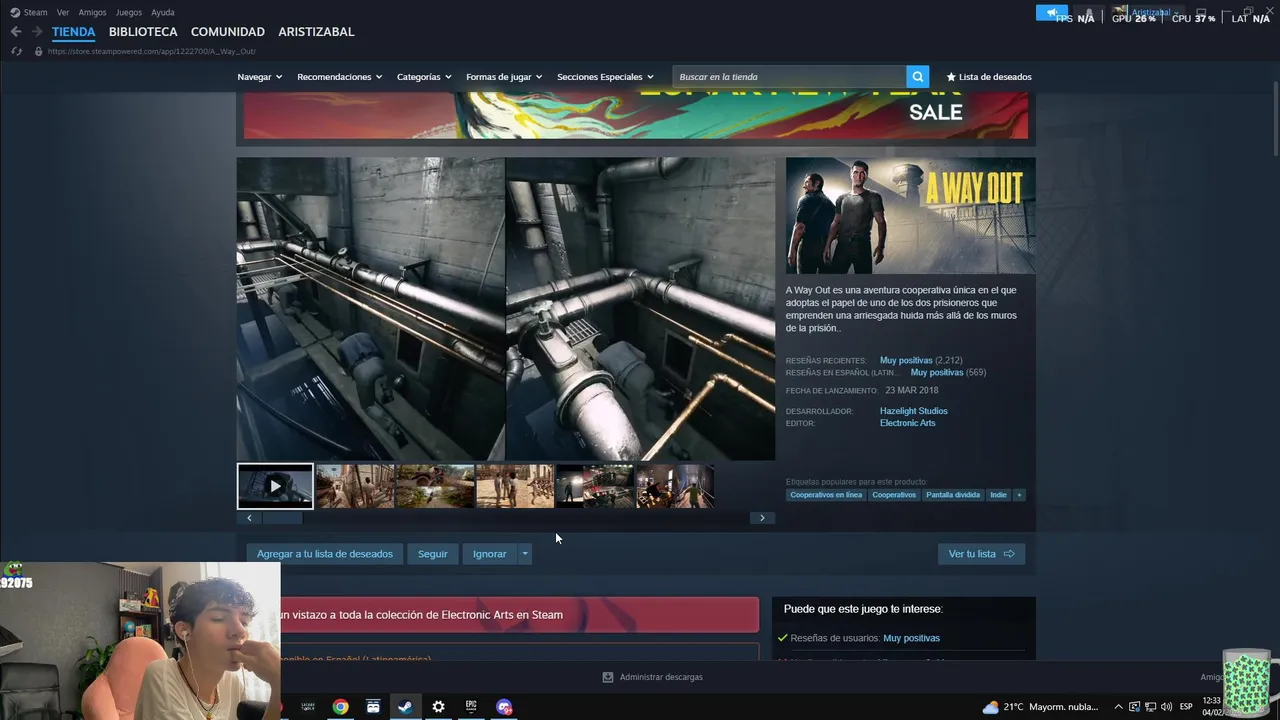
Task: Click the weather widget on taskbar
Action: coord(1040,707)
